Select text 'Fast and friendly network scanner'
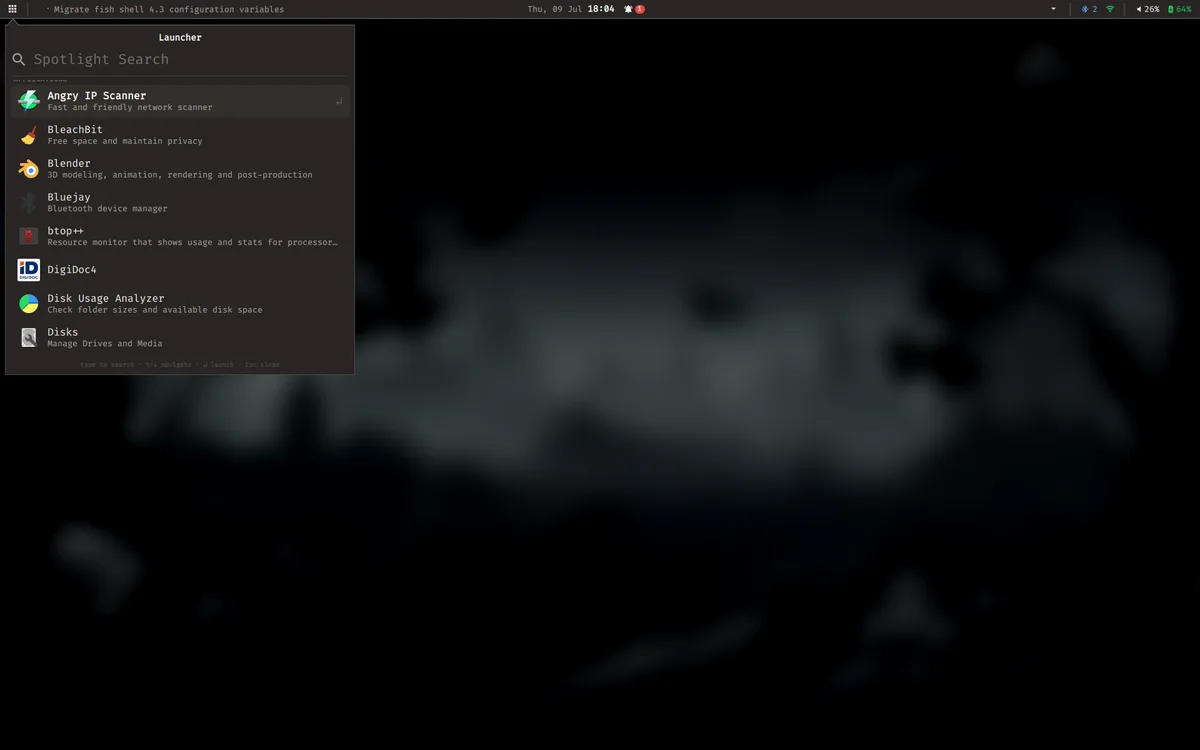Image resolution: width=1200 pixels, height=750 pixels. coord(130,108)
